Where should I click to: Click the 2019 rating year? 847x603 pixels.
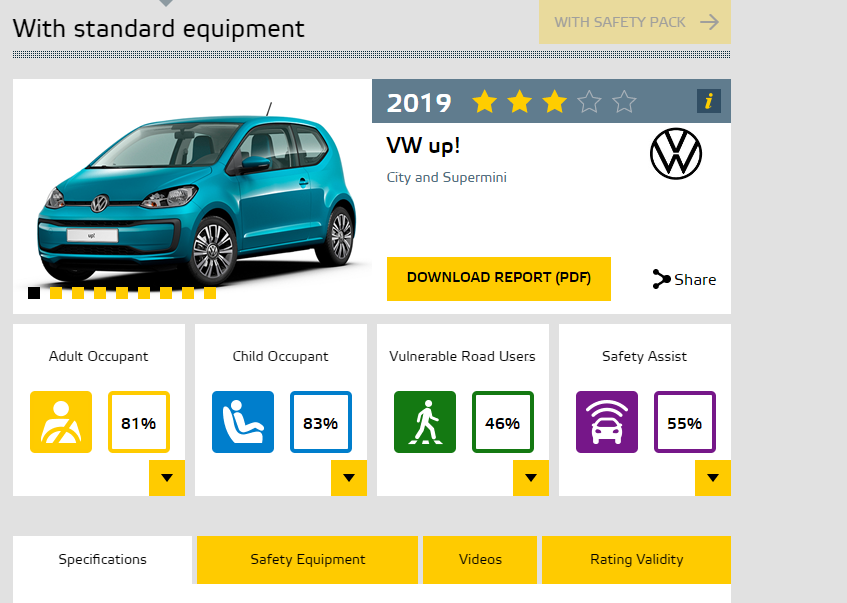(x=419, y=103)
